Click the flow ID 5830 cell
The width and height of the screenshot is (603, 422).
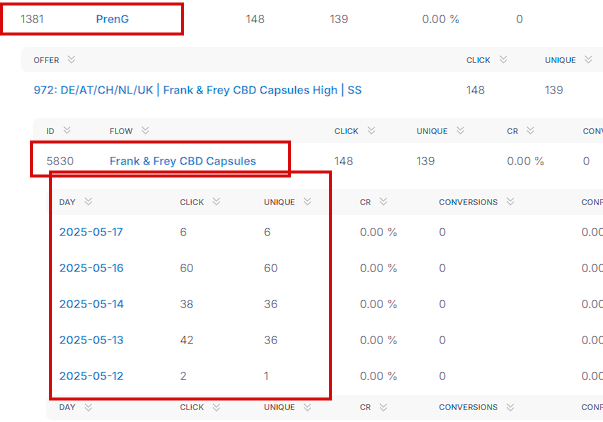pyautogui.click(x=60, y=161)
